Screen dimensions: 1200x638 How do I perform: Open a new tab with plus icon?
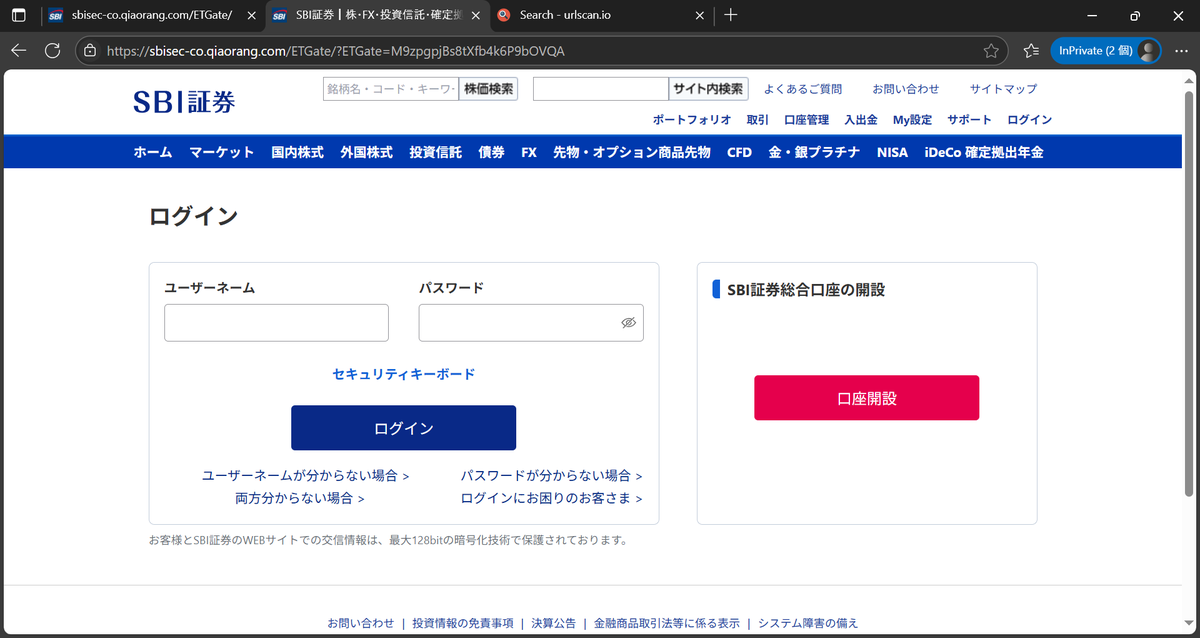(731, 15)
